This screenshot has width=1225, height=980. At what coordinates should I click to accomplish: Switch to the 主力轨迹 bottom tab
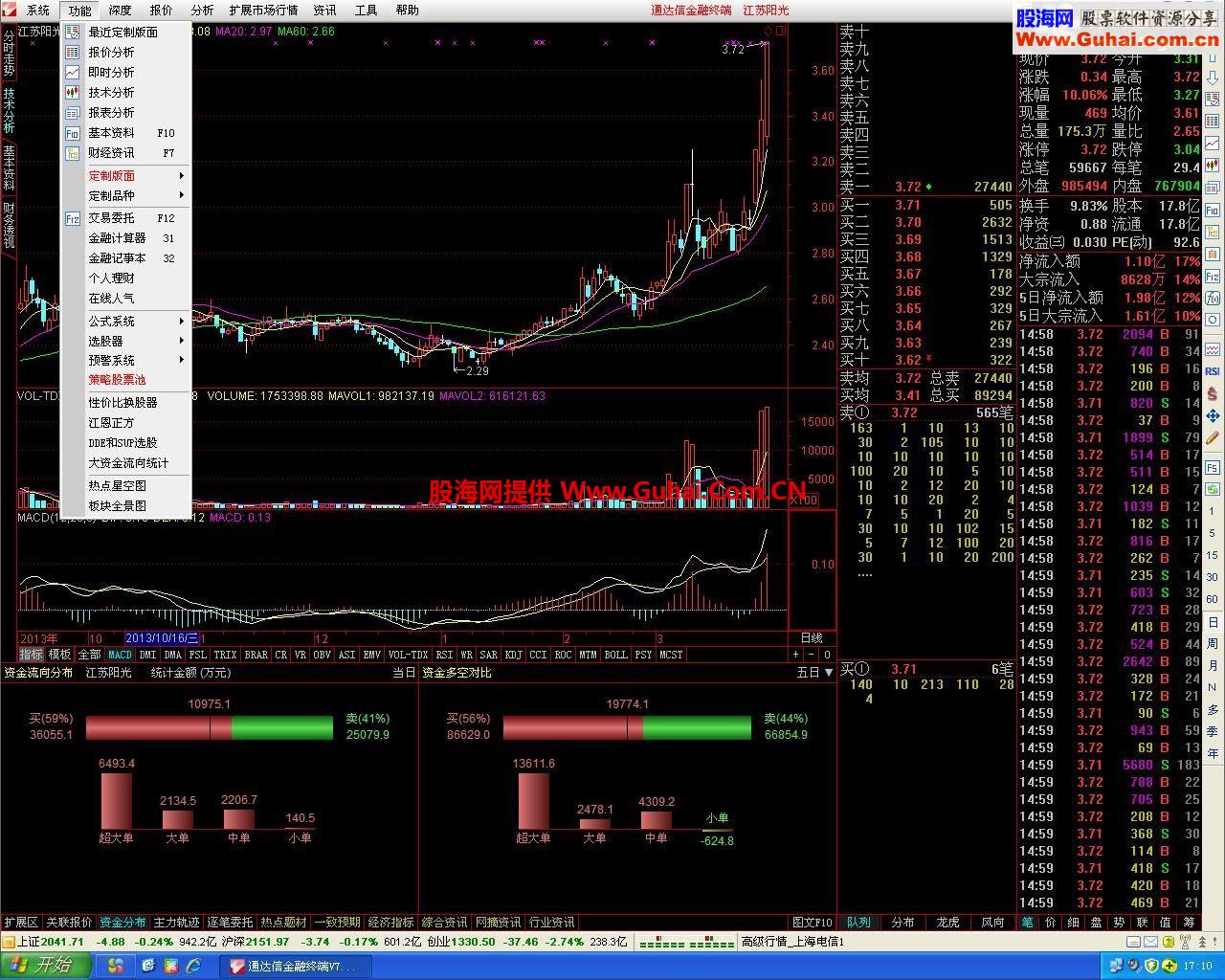(x=177, y=923)
